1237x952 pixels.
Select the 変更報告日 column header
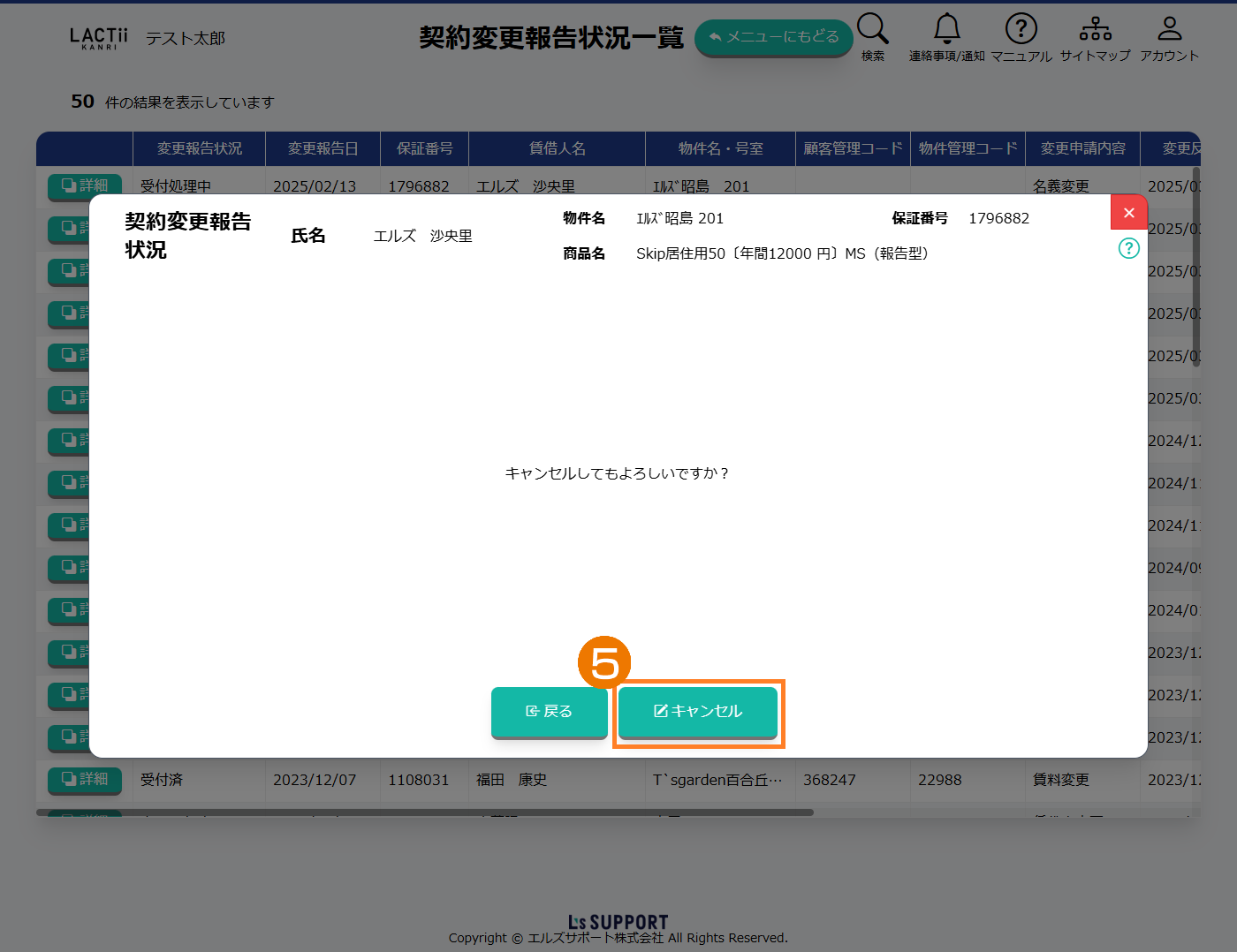[x=323, y=148]
